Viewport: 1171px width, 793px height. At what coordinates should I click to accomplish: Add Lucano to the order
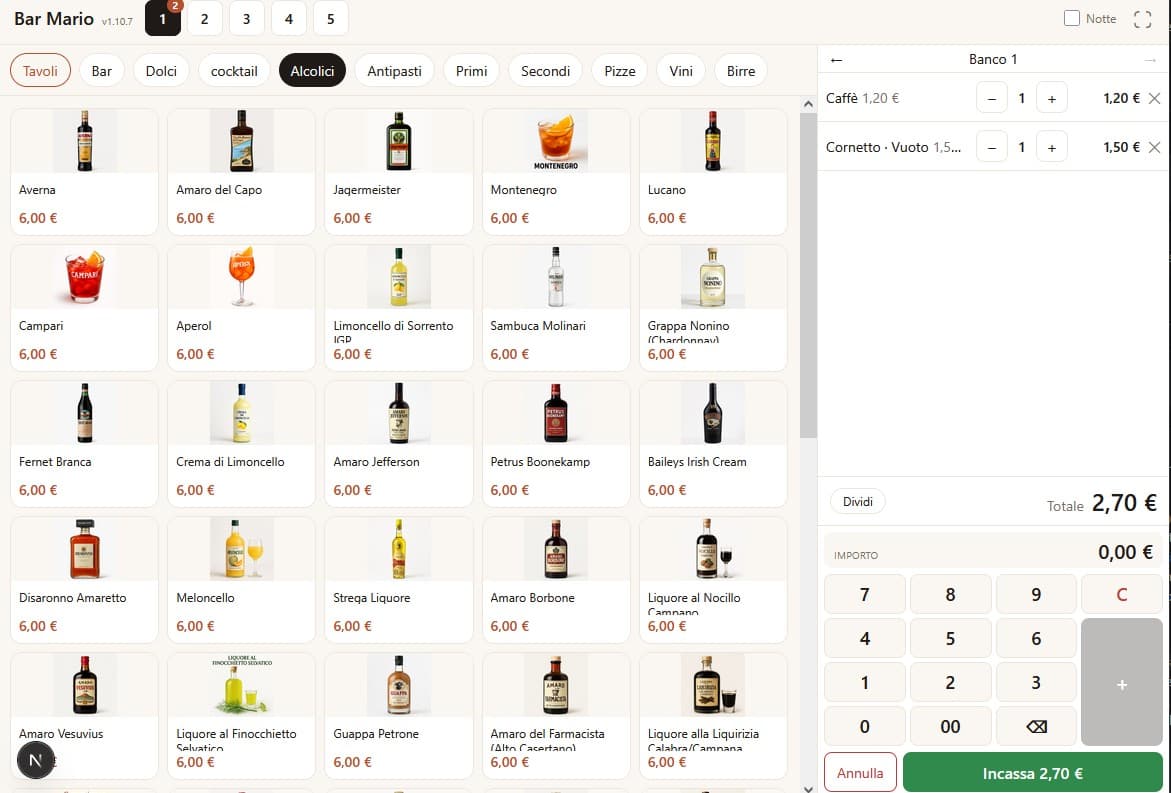713,172
